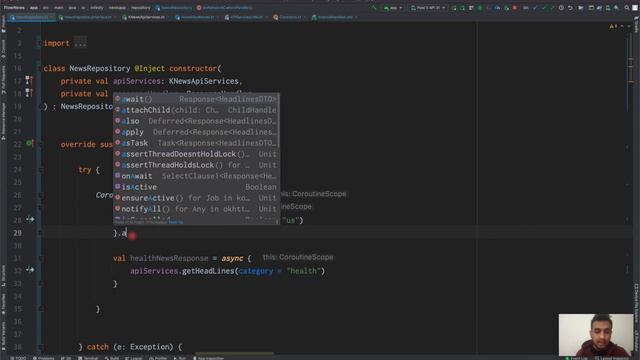Screen dimensions: 640x360
Task: Click the suspend call gutter icon line 28
Action: (30, 220)
